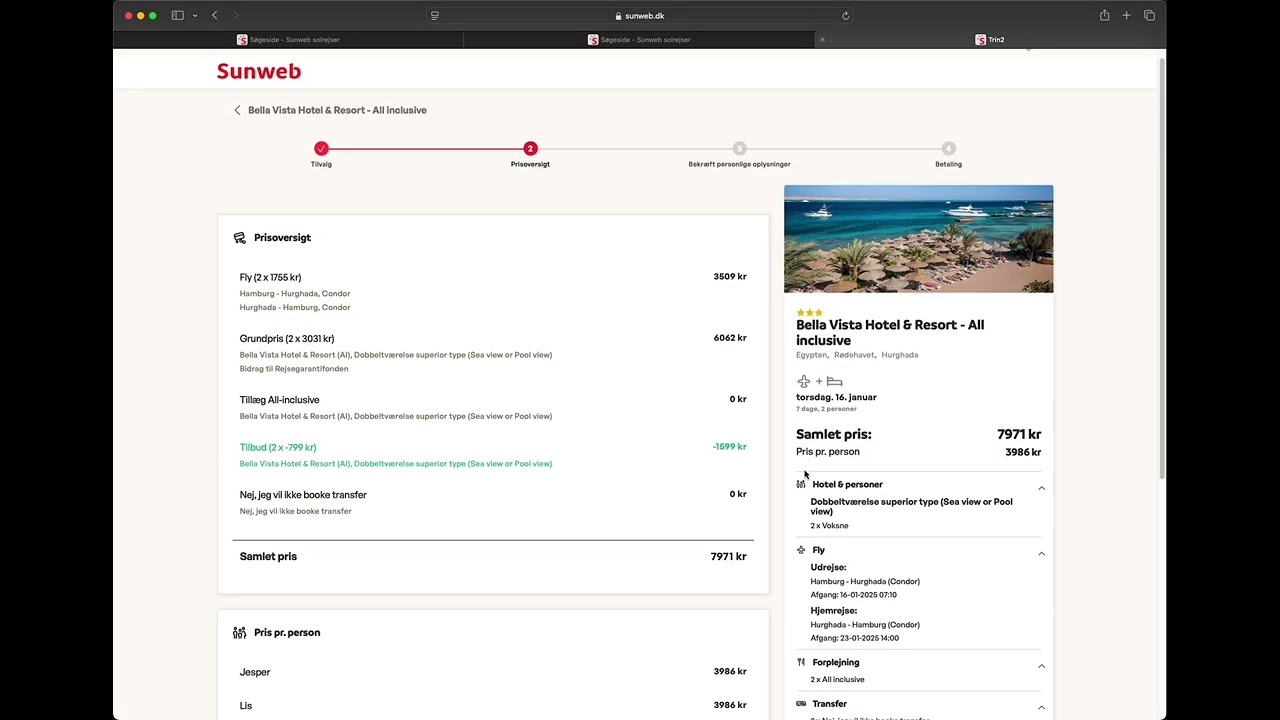Jump to step 4 Betaling circle
1280x720 pixels.
pos(948,148)
